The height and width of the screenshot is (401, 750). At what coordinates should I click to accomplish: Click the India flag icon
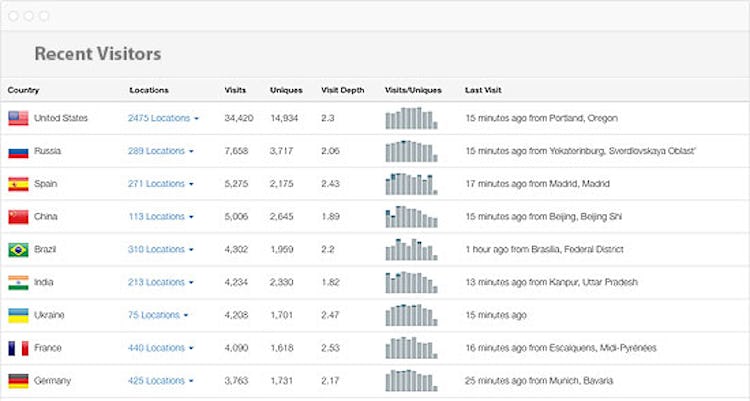18,283
